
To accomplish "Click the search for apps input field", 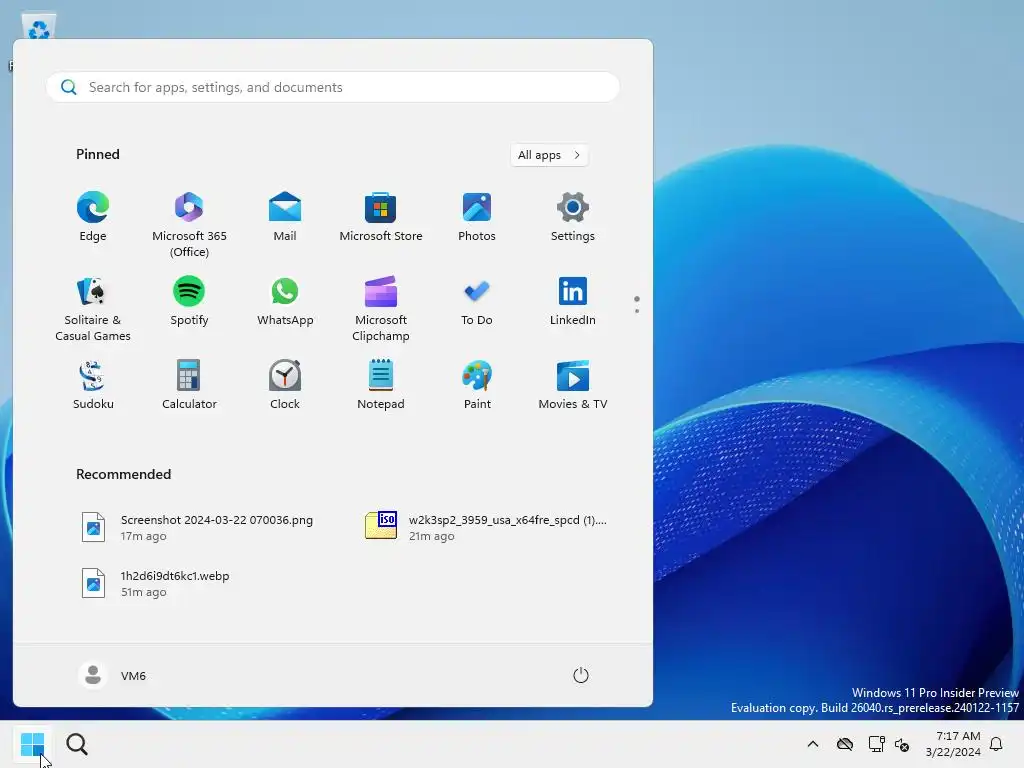I will (333, 87).
